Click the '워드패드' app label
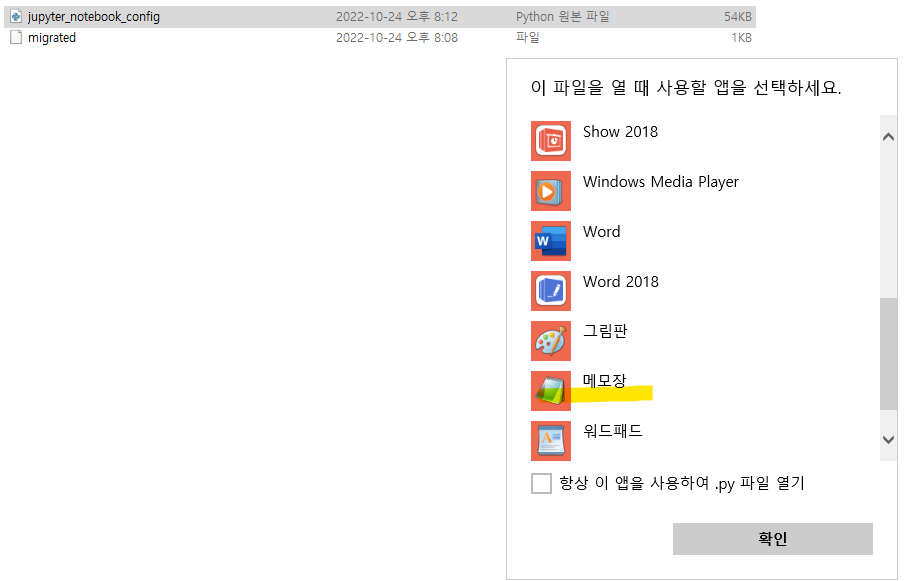Image resolution: width=907 pixels, height=581 pixels. pyautogui.click(x=613, y=431)
